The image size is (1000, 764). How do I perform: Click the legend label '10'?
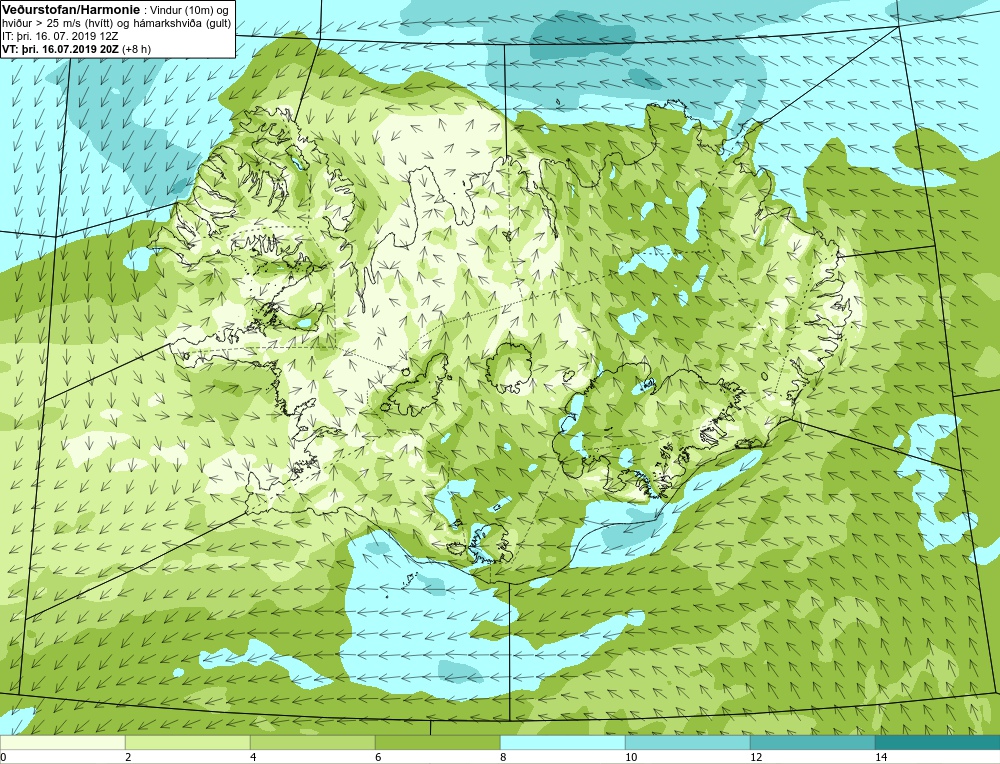pyautogui.click(x=631, y=757)
